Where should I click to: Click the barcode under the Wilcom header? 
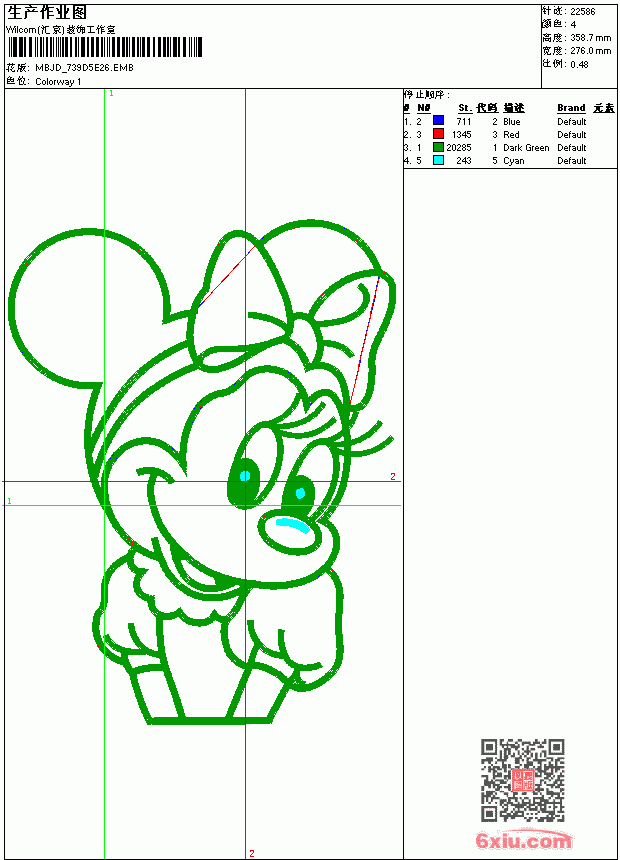click(x=104, y=47)
